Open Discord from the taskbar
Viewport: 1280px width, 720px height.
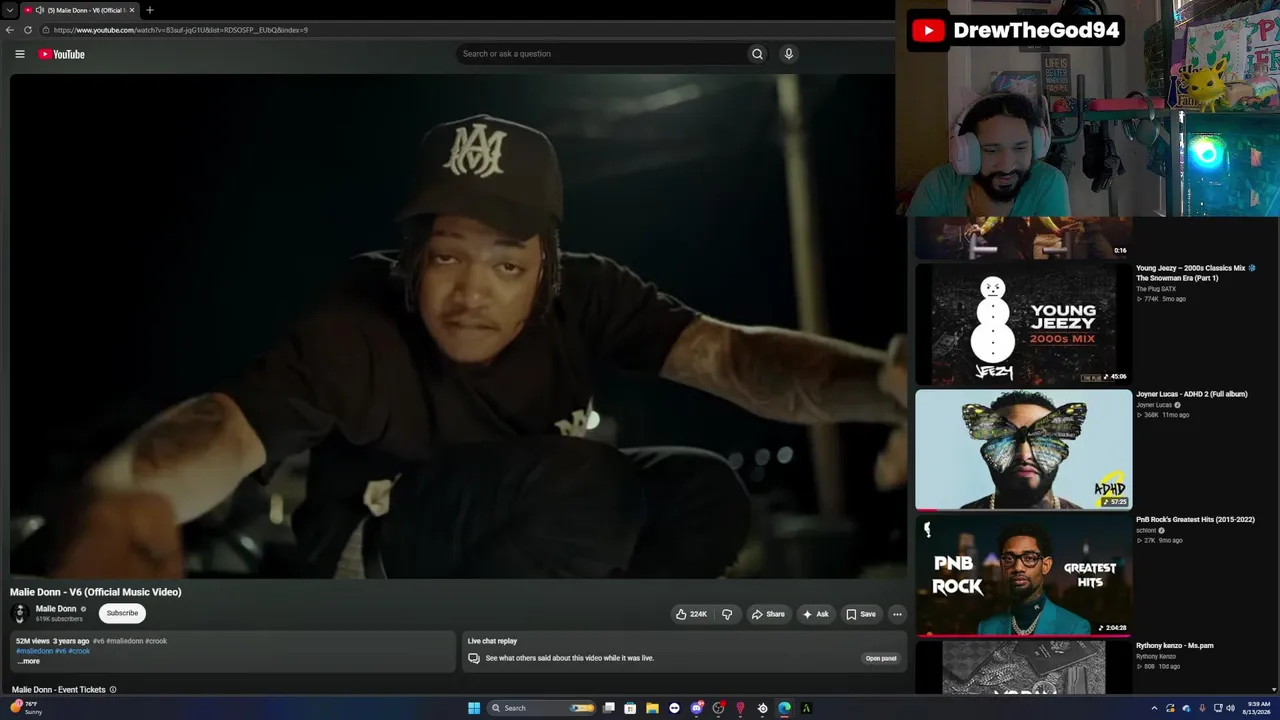[x=696, y=708]
